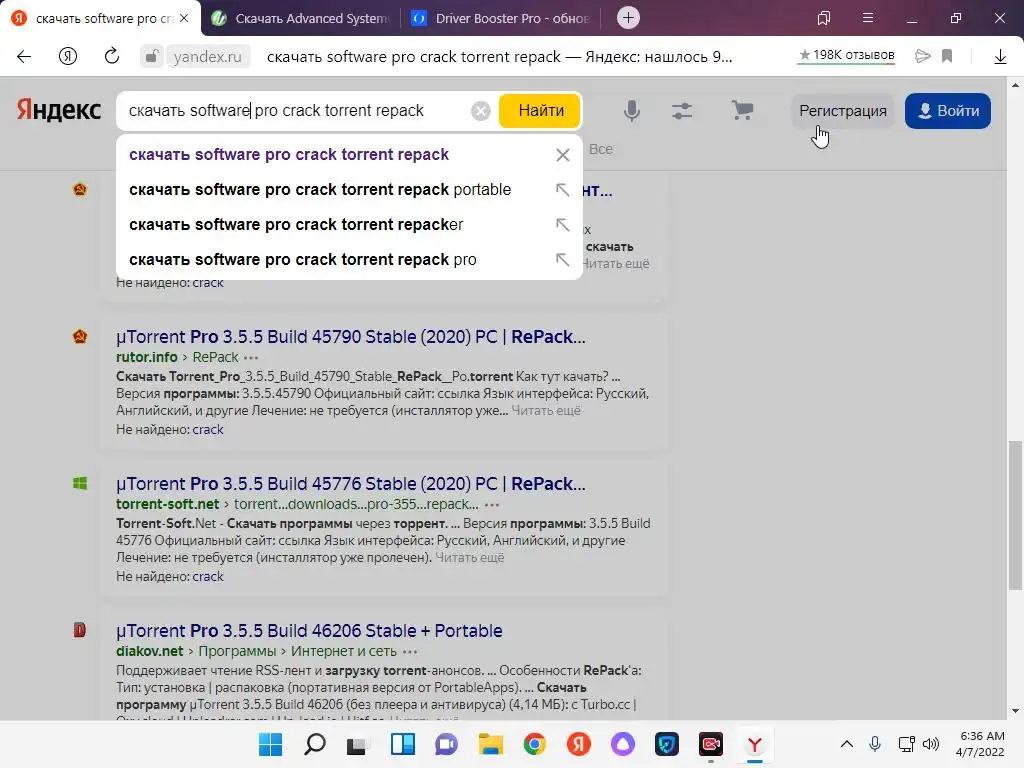Click the page vertical scrollbar thumb

point(1015,515)
